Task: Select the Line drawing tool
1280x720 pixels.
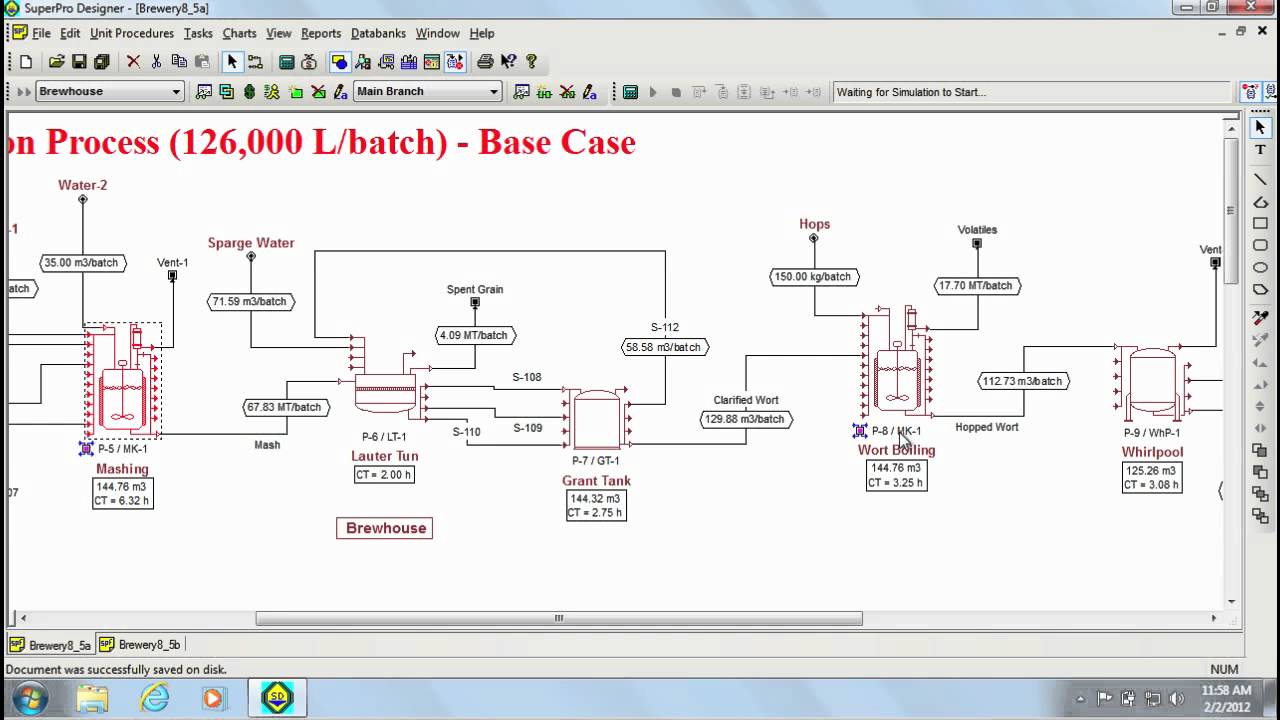Action: [x=1260, y=179]
